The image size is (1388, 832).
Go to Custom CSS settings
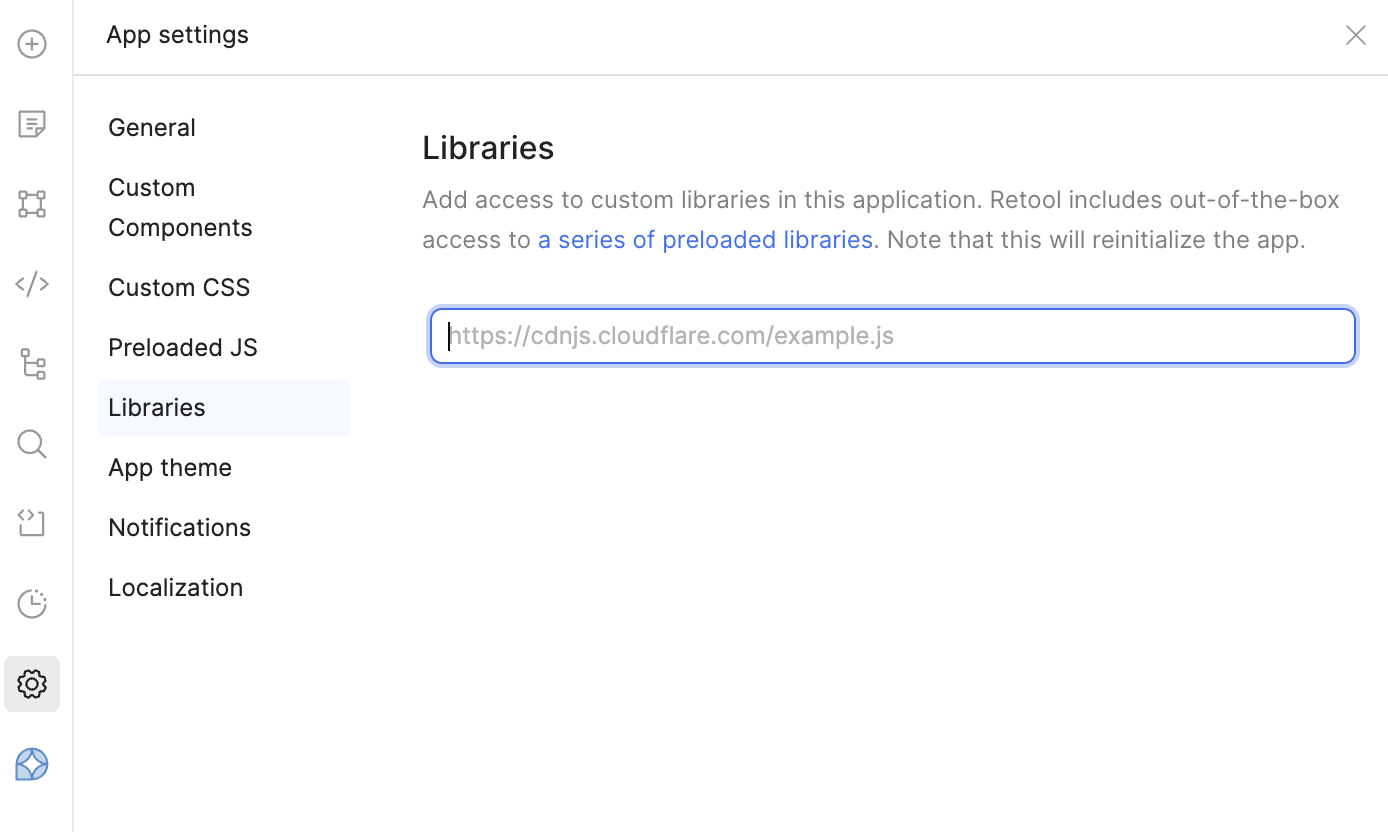[x=179, y=287]
